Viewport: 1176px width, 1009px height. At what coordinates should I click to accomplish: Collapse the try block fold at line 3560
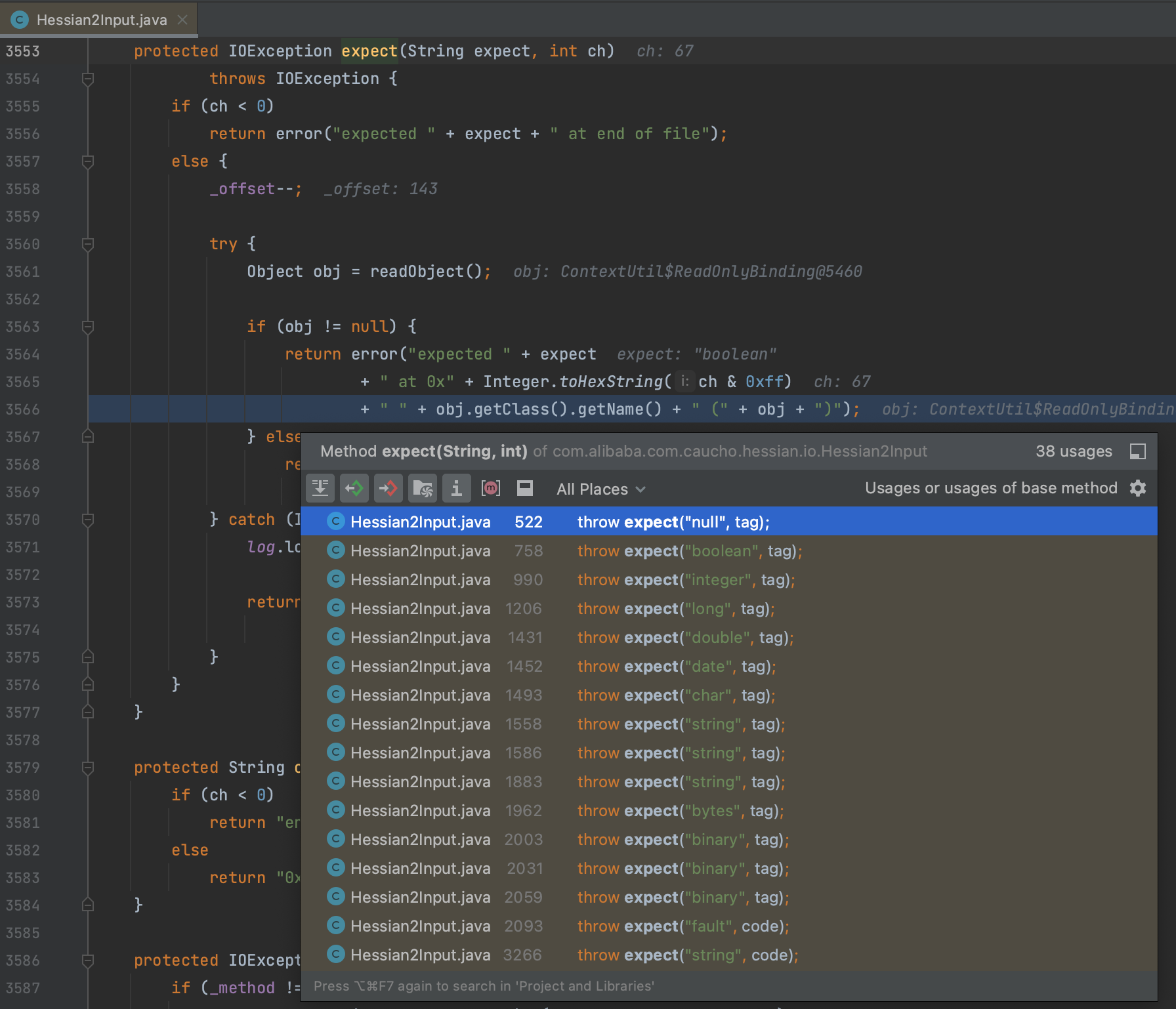pos(87,244)
